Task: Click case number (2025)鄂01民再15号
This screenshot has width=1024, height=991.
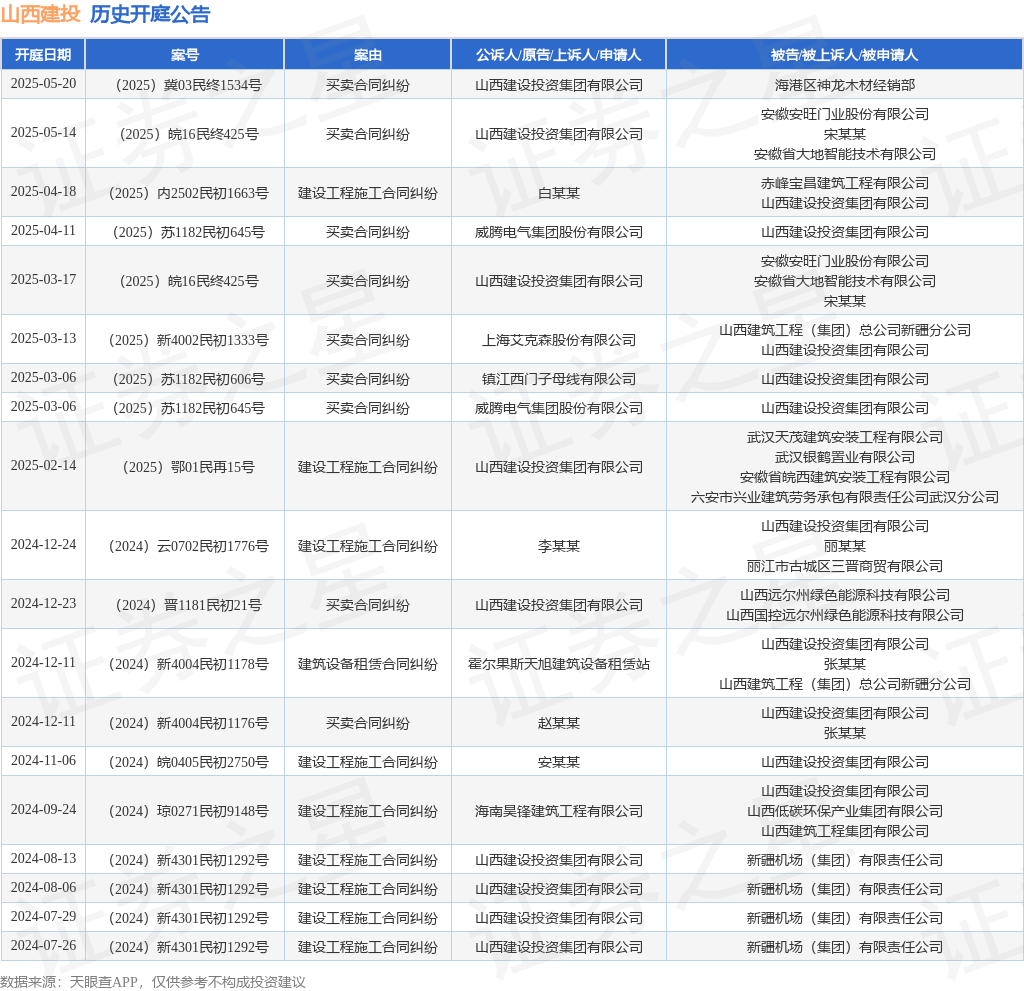Action: pos(189,467)
